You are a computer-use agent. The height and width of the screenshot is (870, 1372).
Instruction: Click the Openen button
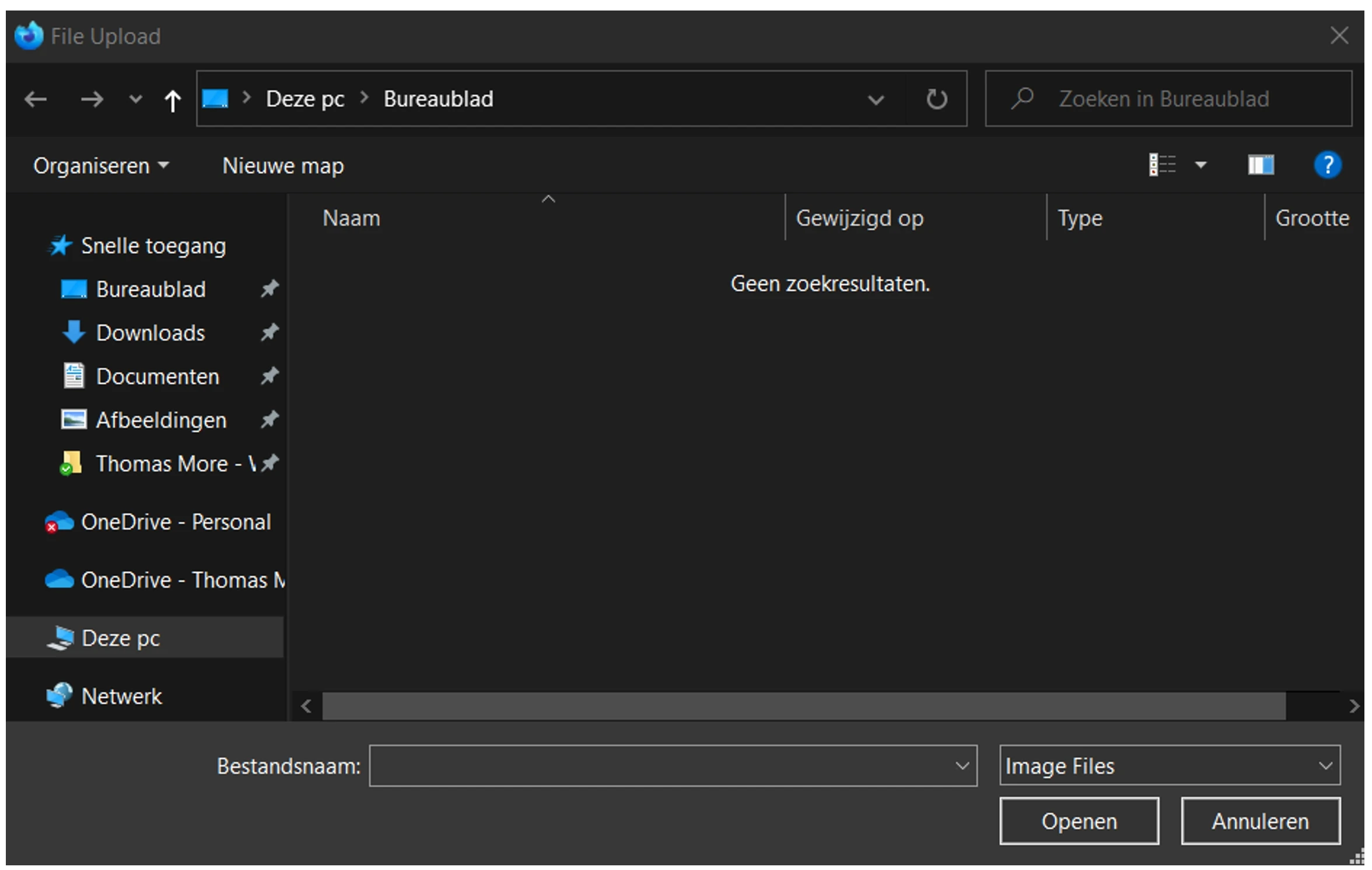click(x=1078, y=821)
